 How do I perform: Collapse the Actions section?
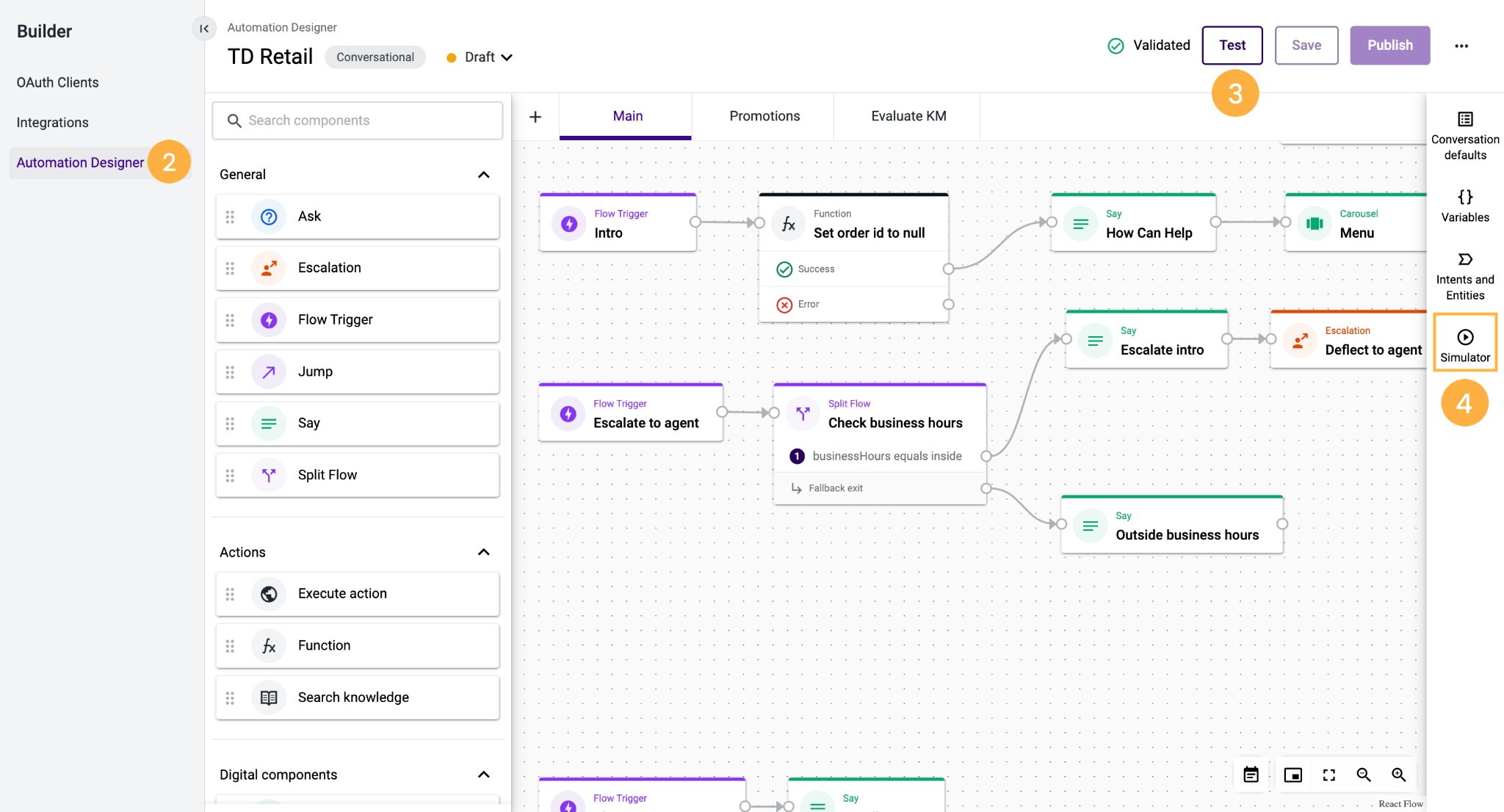pyautogui.click(x=483, y=552)
